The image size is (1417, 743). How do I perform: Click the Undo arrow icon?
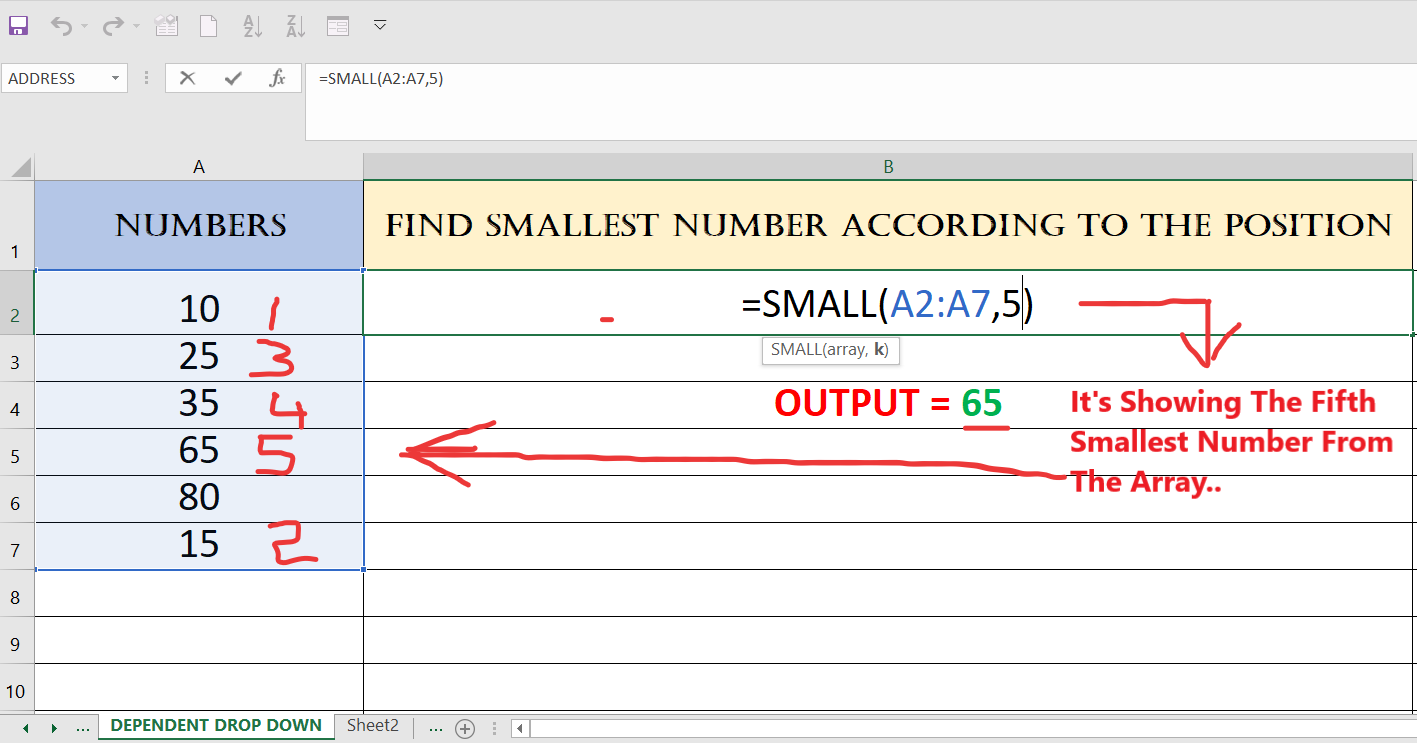point(62,26)
